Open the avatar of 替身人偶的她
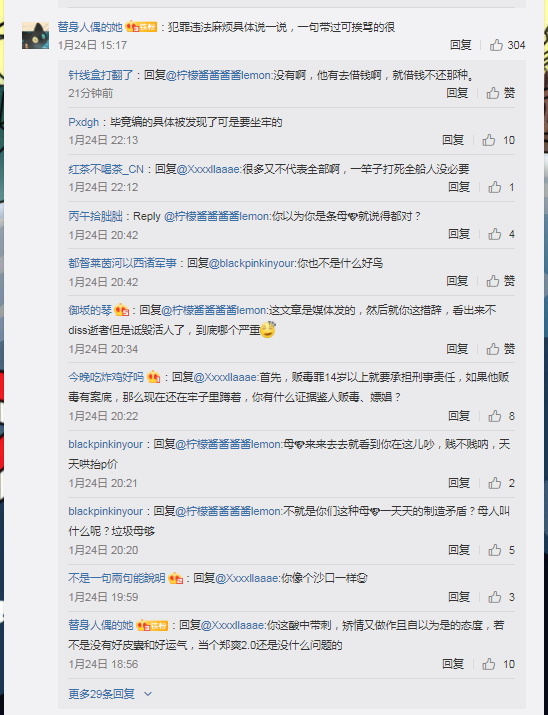Screen dimensions: 548x715 coord(36,36)
